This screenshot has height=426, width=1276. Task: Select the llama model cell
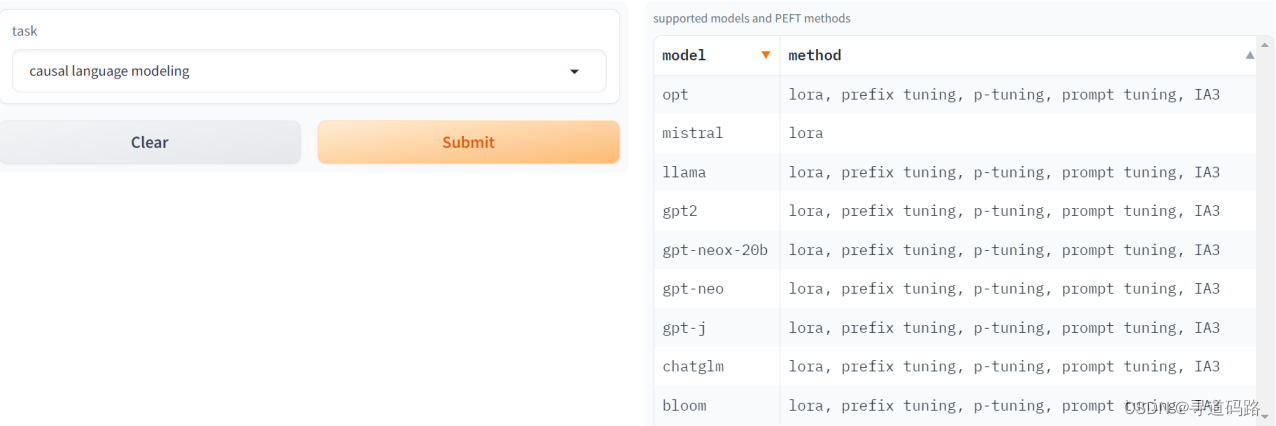(x=717, y=172)
